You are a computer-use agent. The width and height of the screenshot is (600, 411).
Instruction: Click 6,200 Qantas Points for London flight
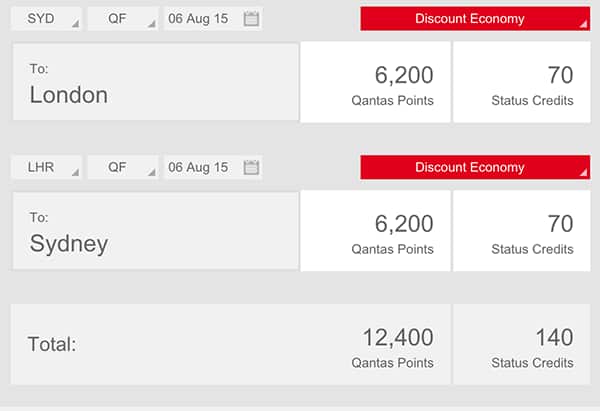376,83
